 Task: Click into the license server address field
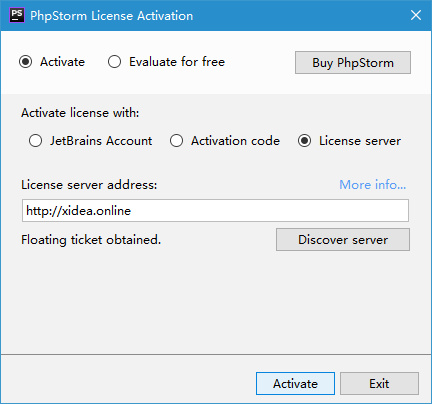coord(215,211)
